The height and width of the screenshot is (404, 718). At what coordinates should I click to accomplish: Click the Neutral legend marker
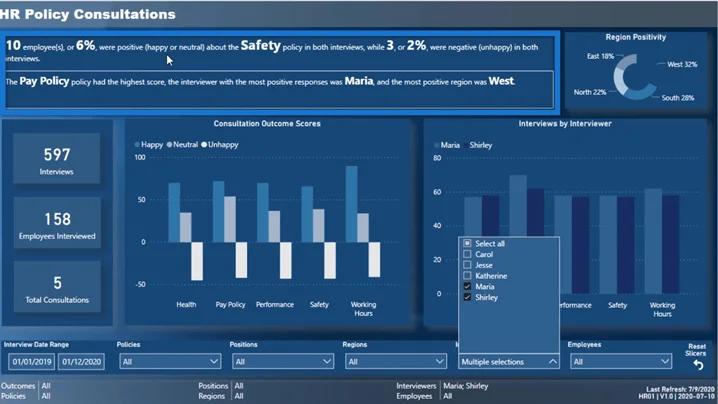pyautogui.click(x=169, y=145)
